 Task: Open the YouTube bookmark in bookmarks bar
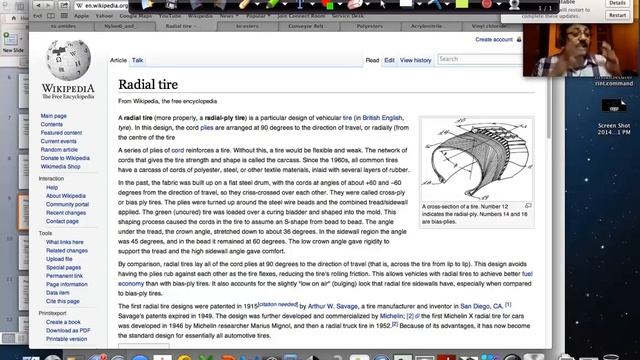pyautogui.click(x=169, y=16)
